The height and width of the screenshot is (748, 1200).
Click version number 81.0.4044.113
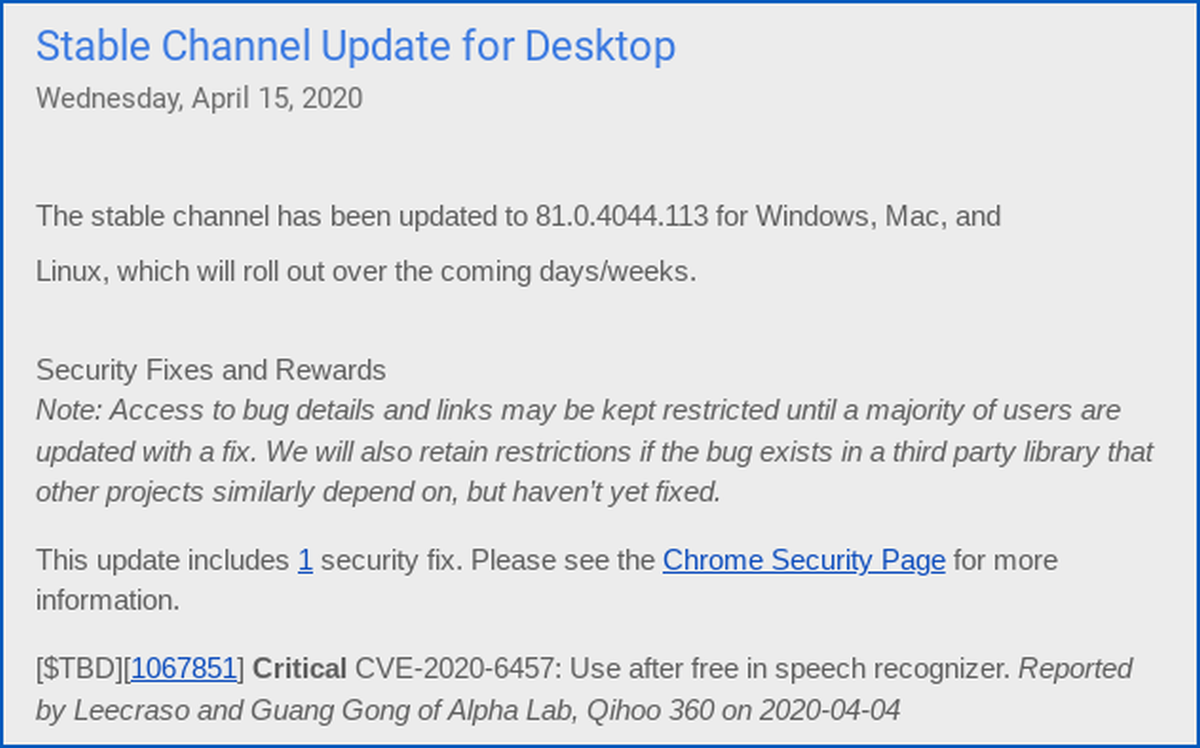[622, 216]
